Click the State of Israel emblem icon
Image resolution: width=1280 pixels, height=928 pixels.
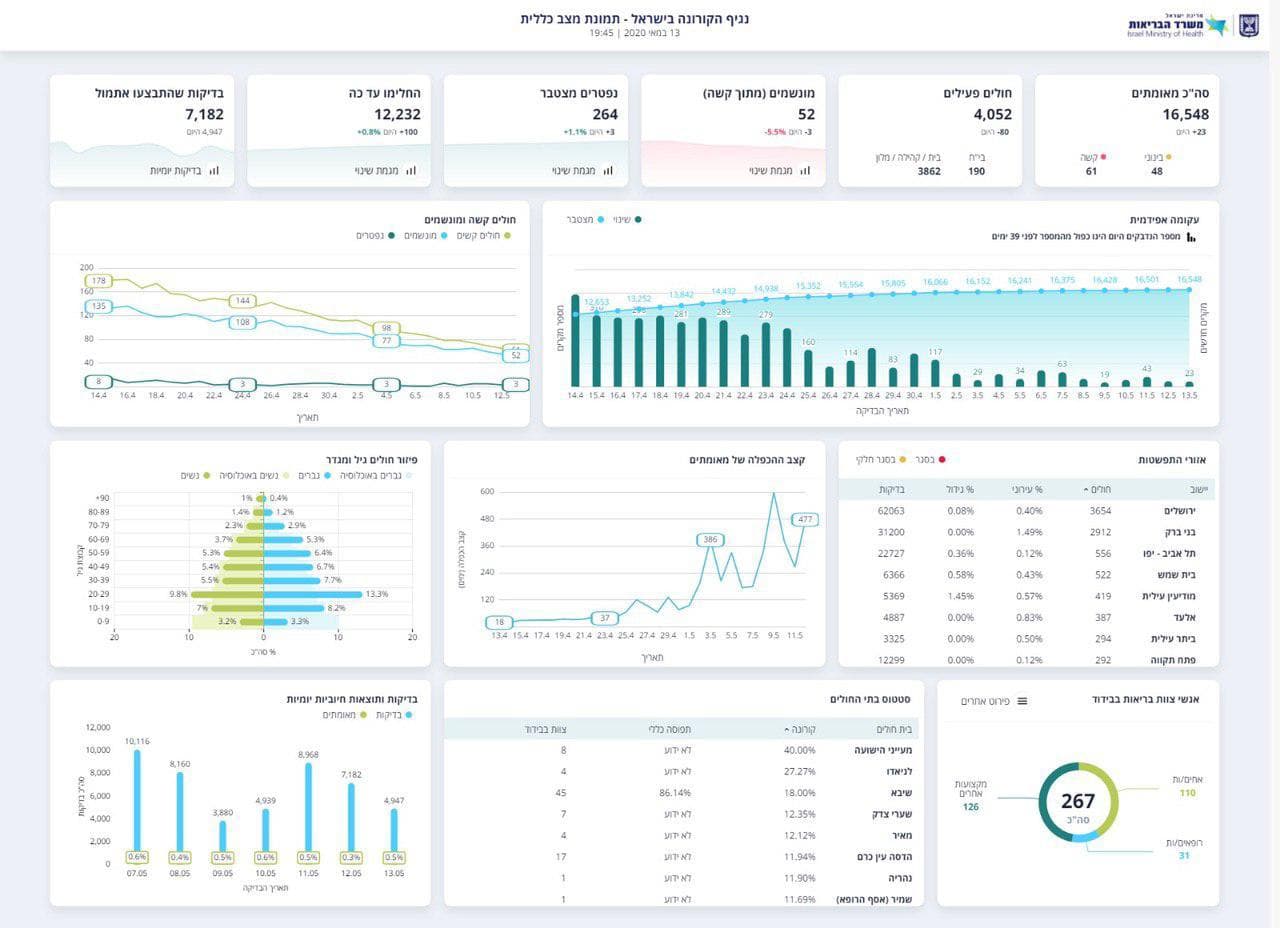tap(1249, 26)
